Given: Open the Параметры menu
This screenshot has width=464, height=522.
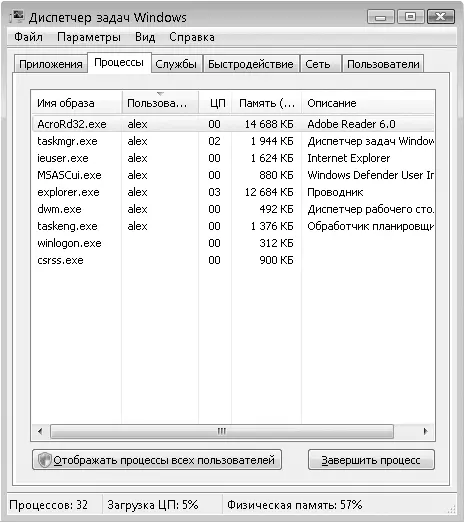Looking at the screenshot, I should 89,37.
